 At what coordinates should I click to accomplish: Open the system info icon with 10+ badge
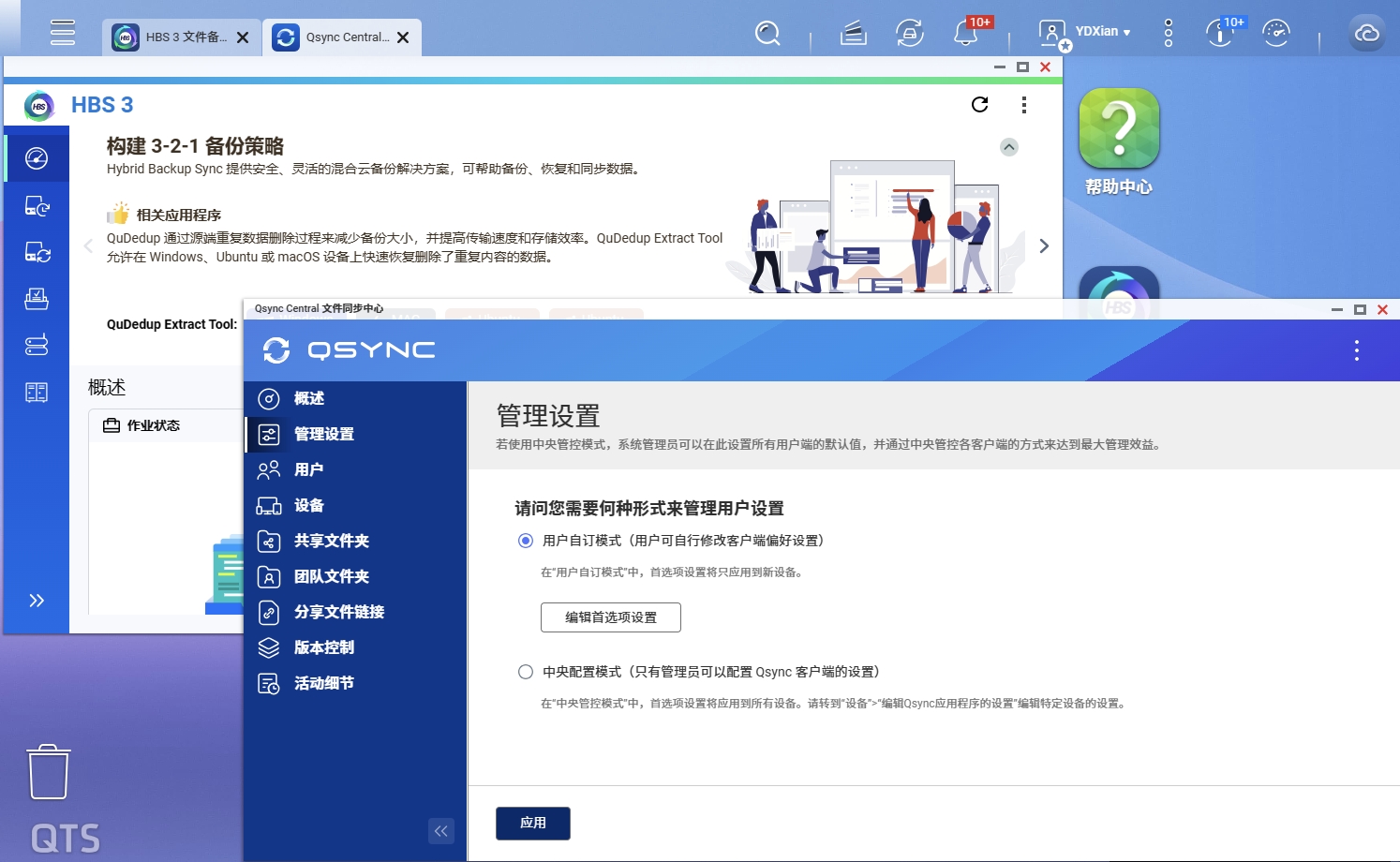pos(1220,34)
